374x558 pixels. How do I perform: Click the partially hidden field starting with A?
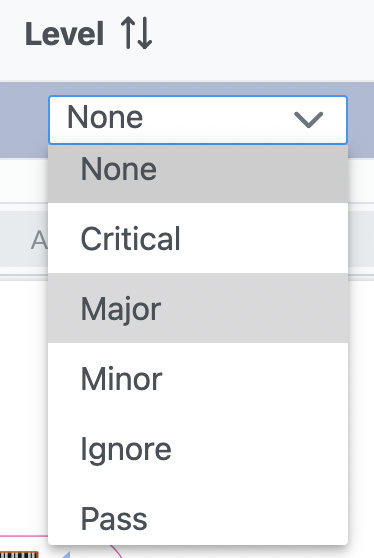coord(24,239)
